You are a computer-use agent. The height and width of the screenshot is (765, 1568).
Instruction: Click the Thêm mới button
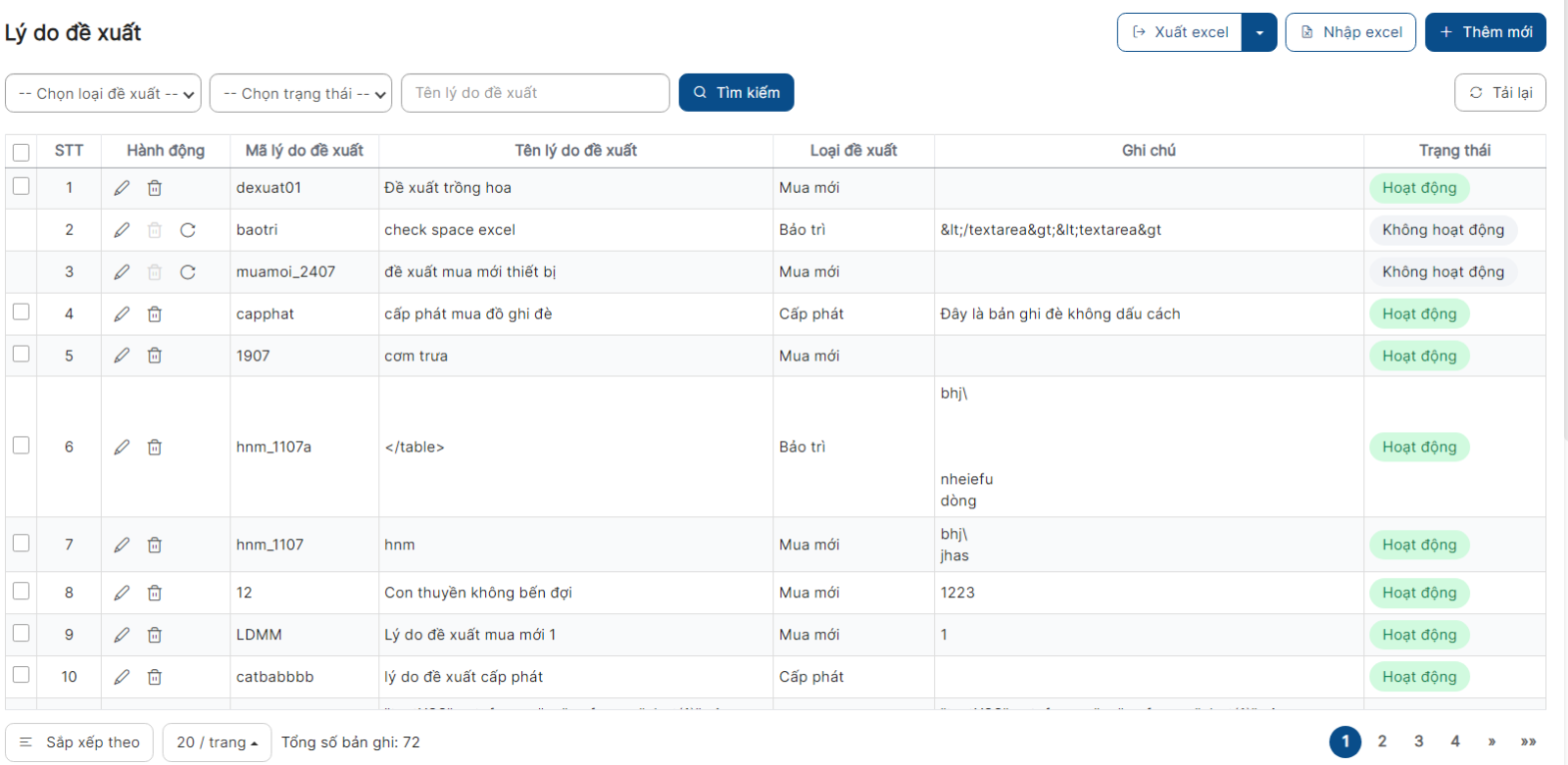tap(1485, 32)
